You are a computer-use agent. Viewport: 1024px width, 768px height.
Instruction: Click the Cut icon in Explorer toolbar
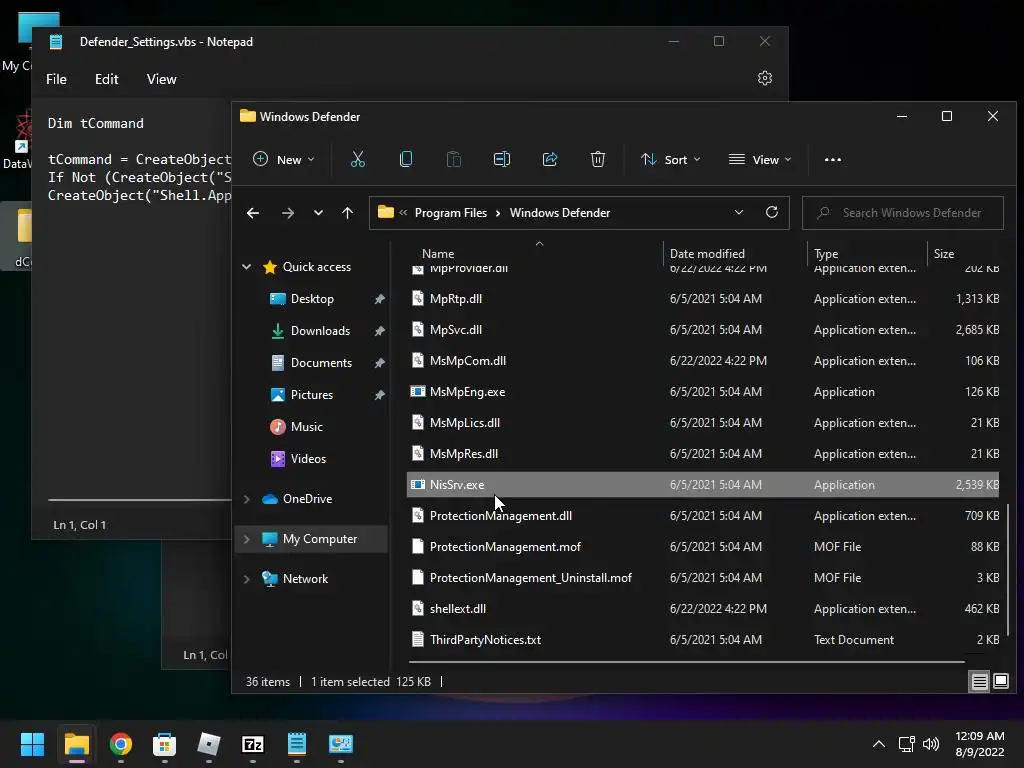[x=357, y=159]
